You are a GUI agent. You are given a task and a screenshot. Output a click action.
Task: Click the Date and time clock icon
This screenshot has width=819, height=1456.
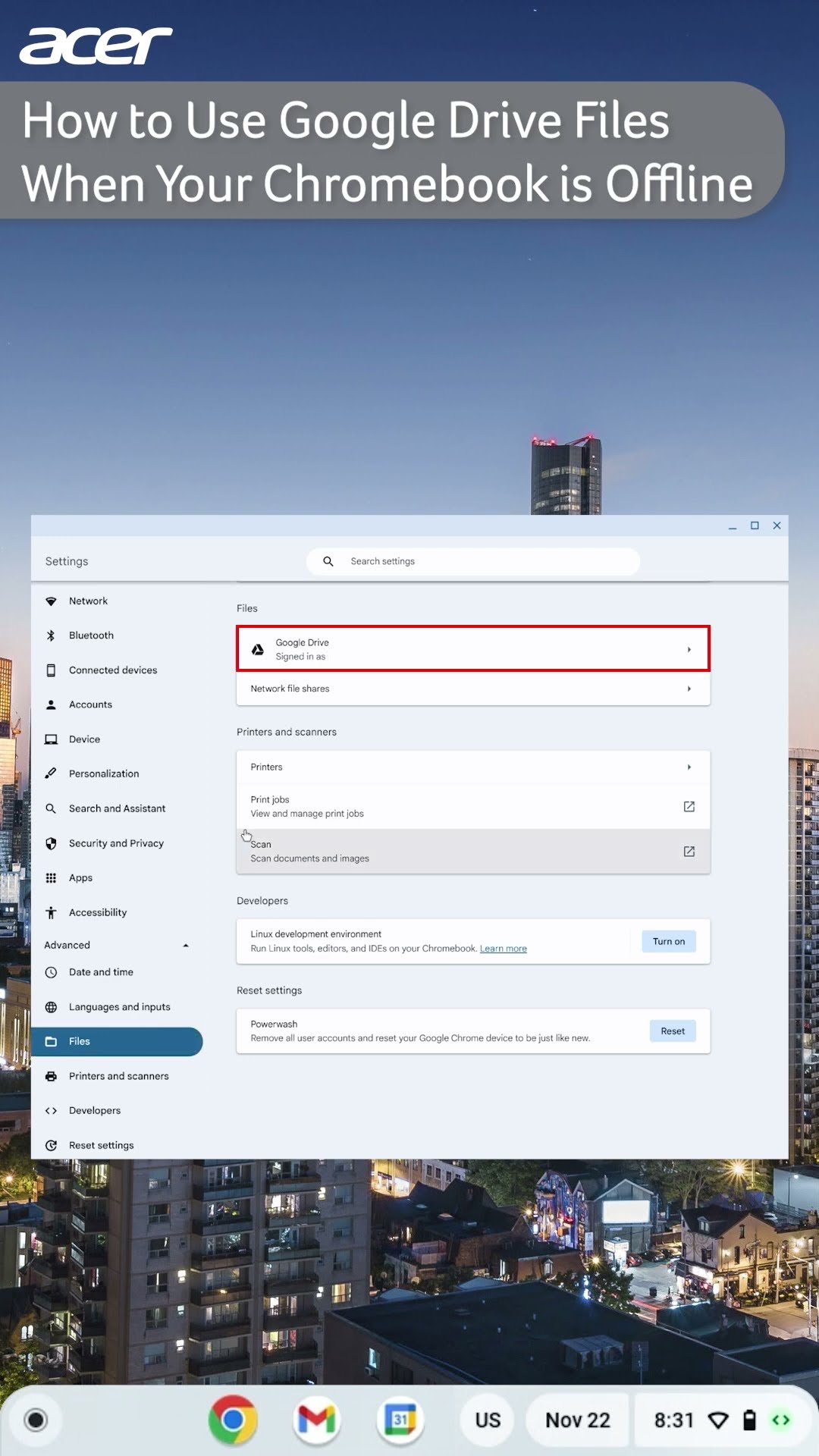(51, 972)
